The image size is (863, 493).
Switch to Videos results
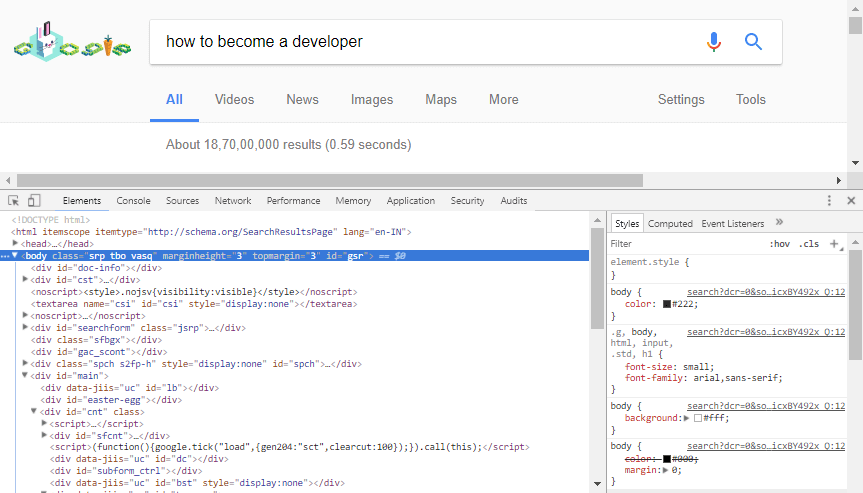234,100
